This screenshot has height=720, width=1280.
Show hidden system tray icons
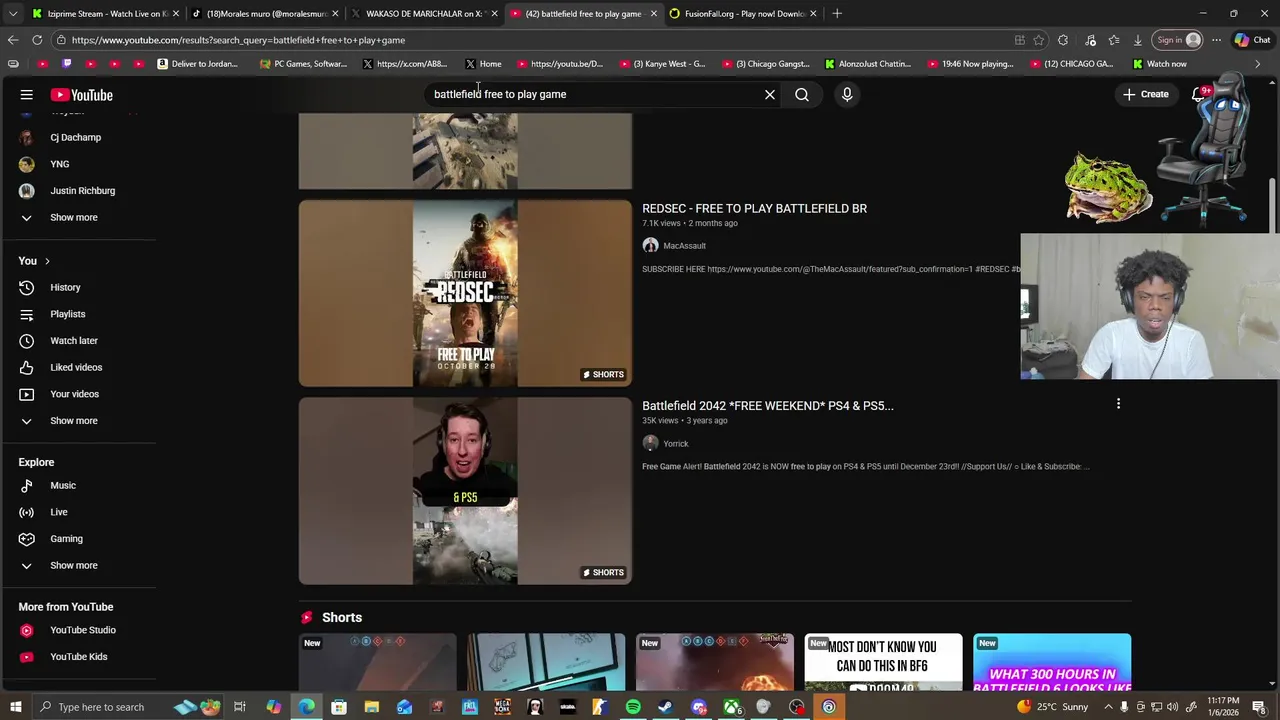click(1108, 707)
